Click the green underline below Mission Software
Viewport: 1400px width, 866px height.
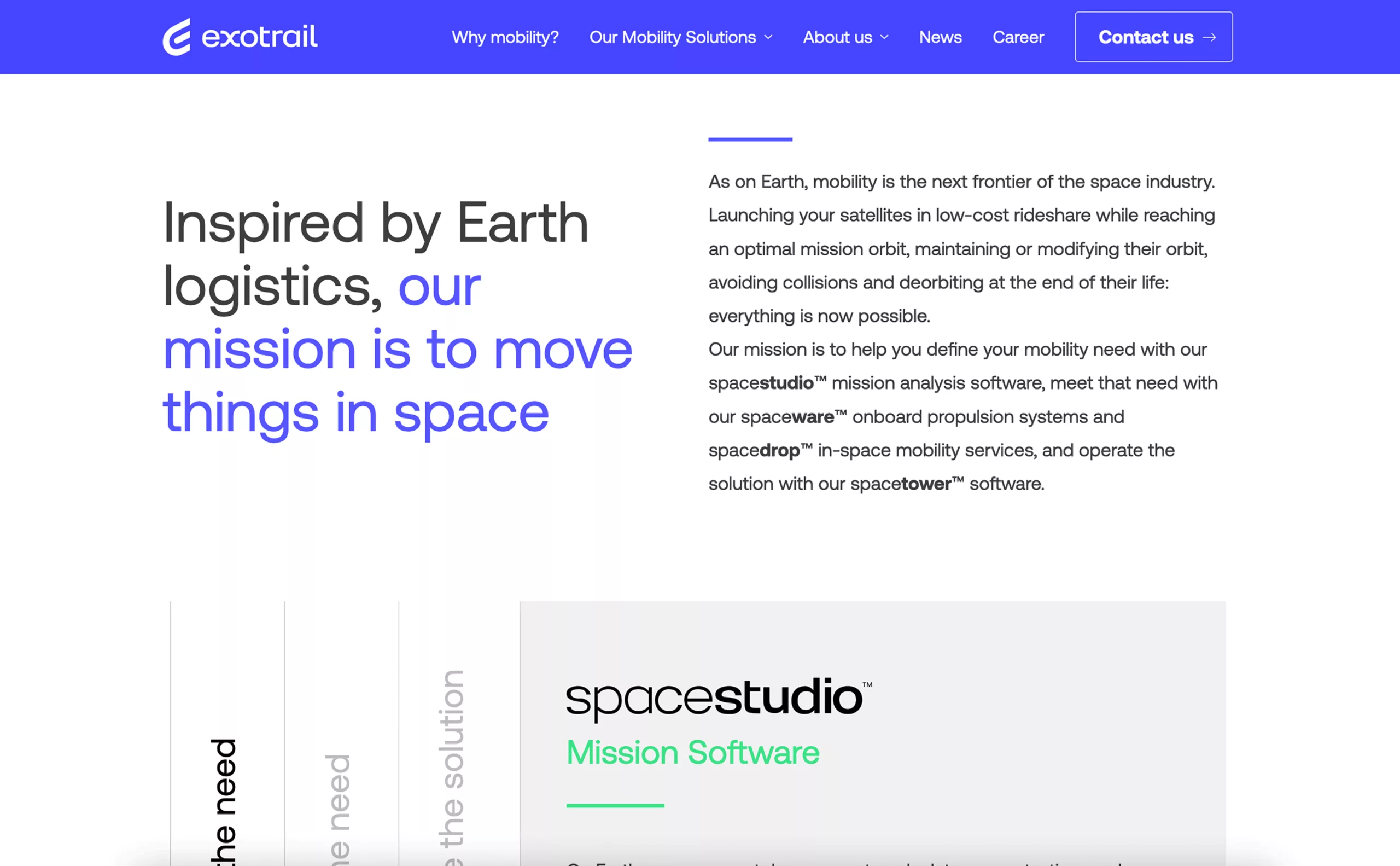[x=615, y=805]
